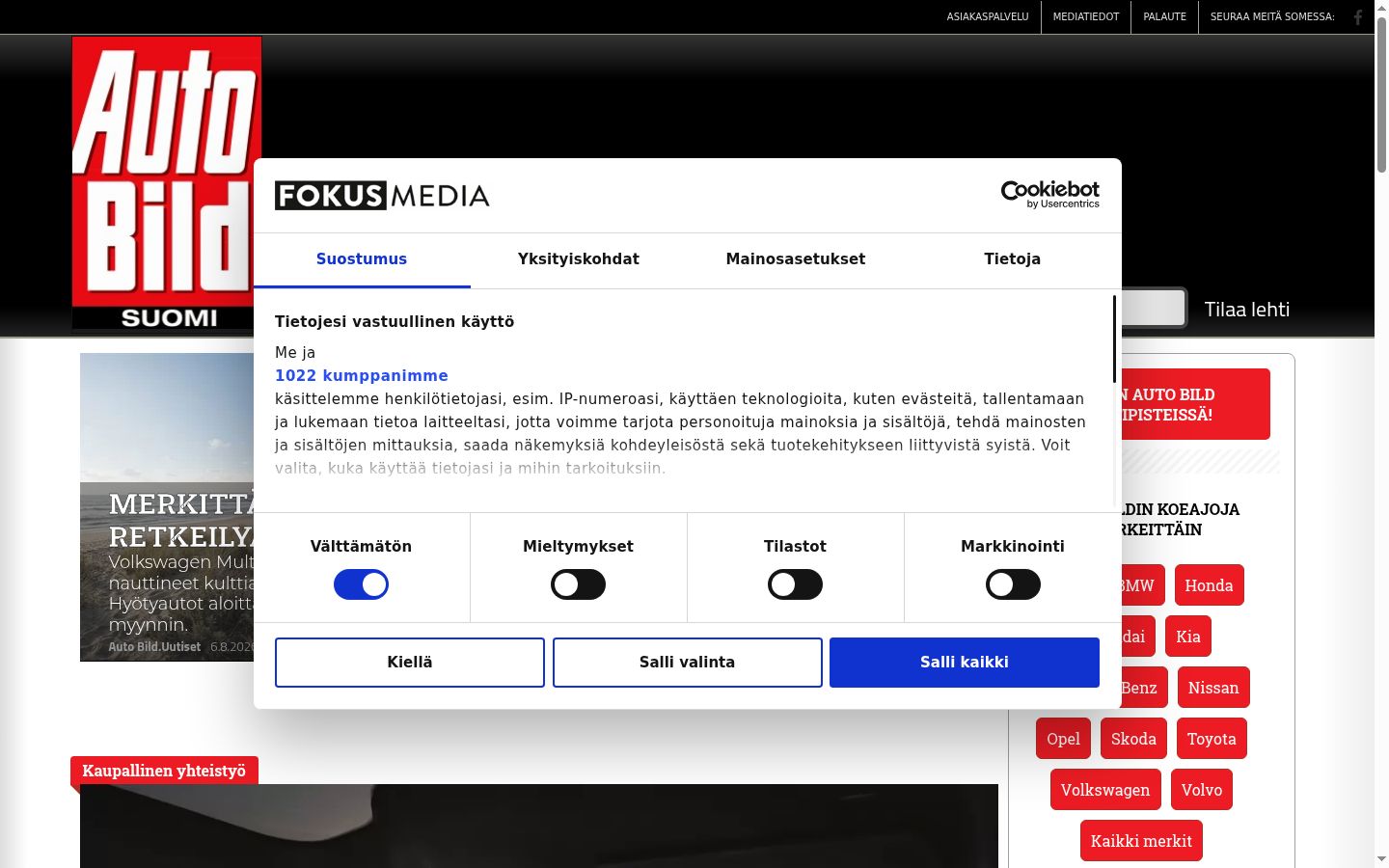This screenshot has width=1389, height=868.
Task: Select the Kia brand button
Action: coord(1188,637)
